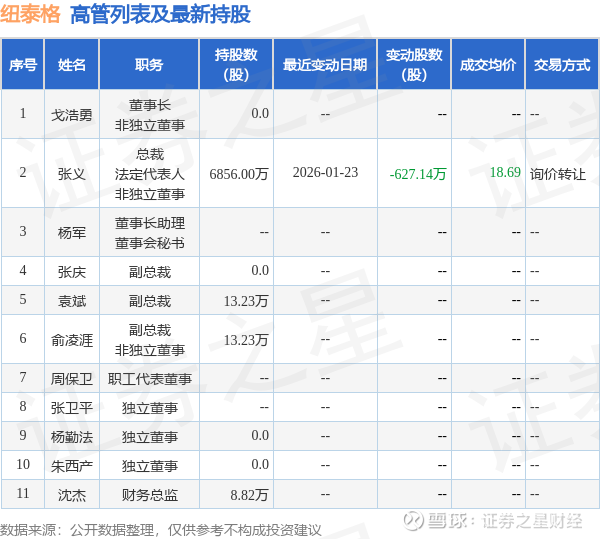Click 袁斌's 副总裁 position cell

click(x=150, y=301)
